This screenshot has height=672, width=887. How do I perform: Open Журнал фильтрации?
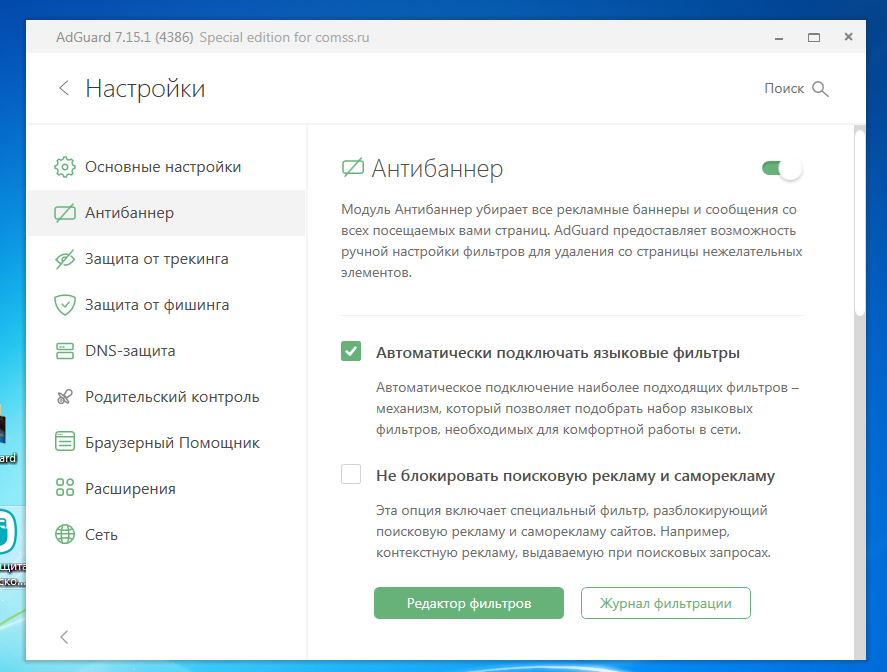click(x=666, y=603)
